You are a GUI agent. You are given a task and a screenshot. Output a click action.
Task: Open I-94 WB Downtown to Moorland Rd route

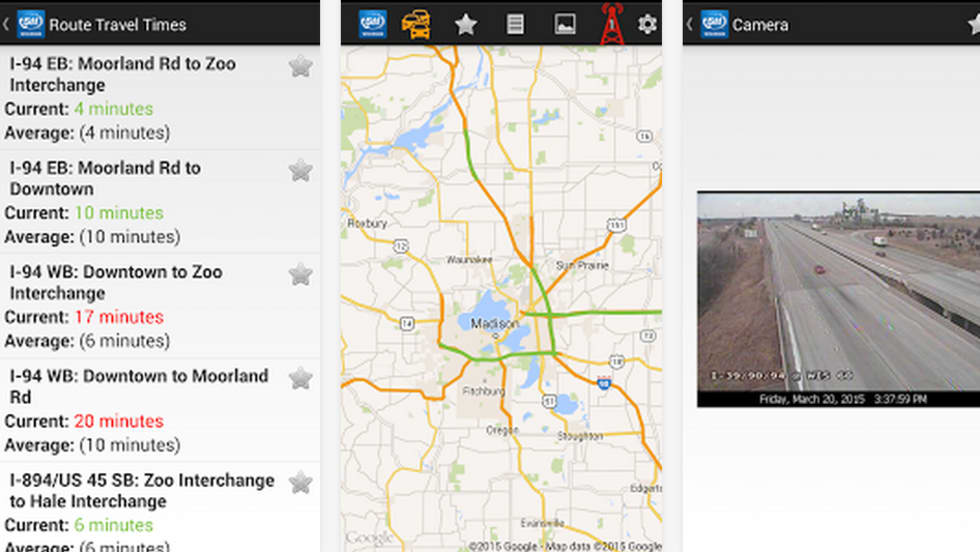(140, 387)
